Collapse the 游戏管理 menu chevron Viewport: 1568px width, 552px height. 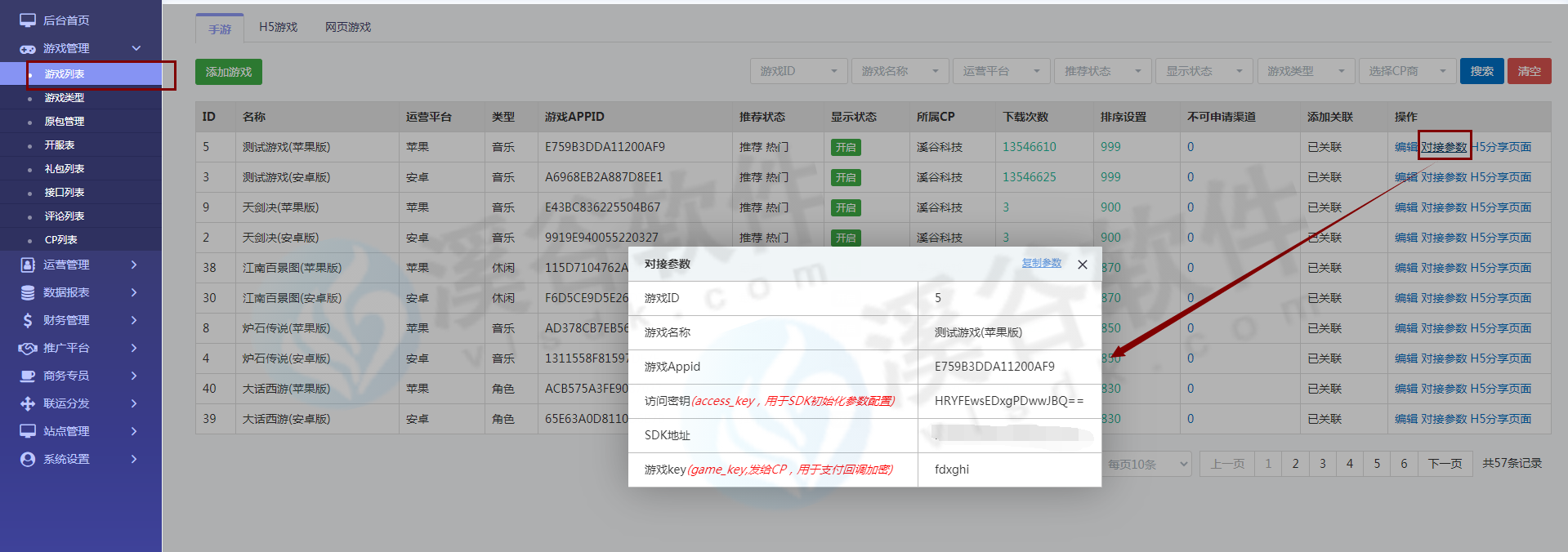[136, 48]
